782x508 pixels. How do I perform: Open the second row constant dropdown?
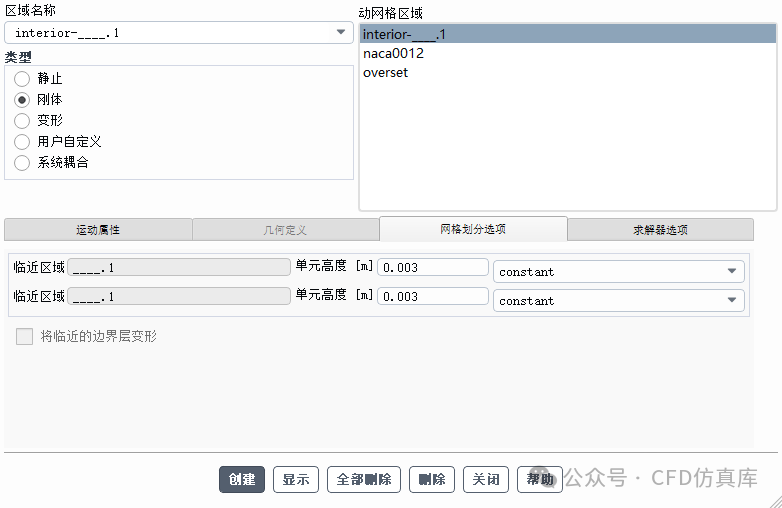(618, 301)
